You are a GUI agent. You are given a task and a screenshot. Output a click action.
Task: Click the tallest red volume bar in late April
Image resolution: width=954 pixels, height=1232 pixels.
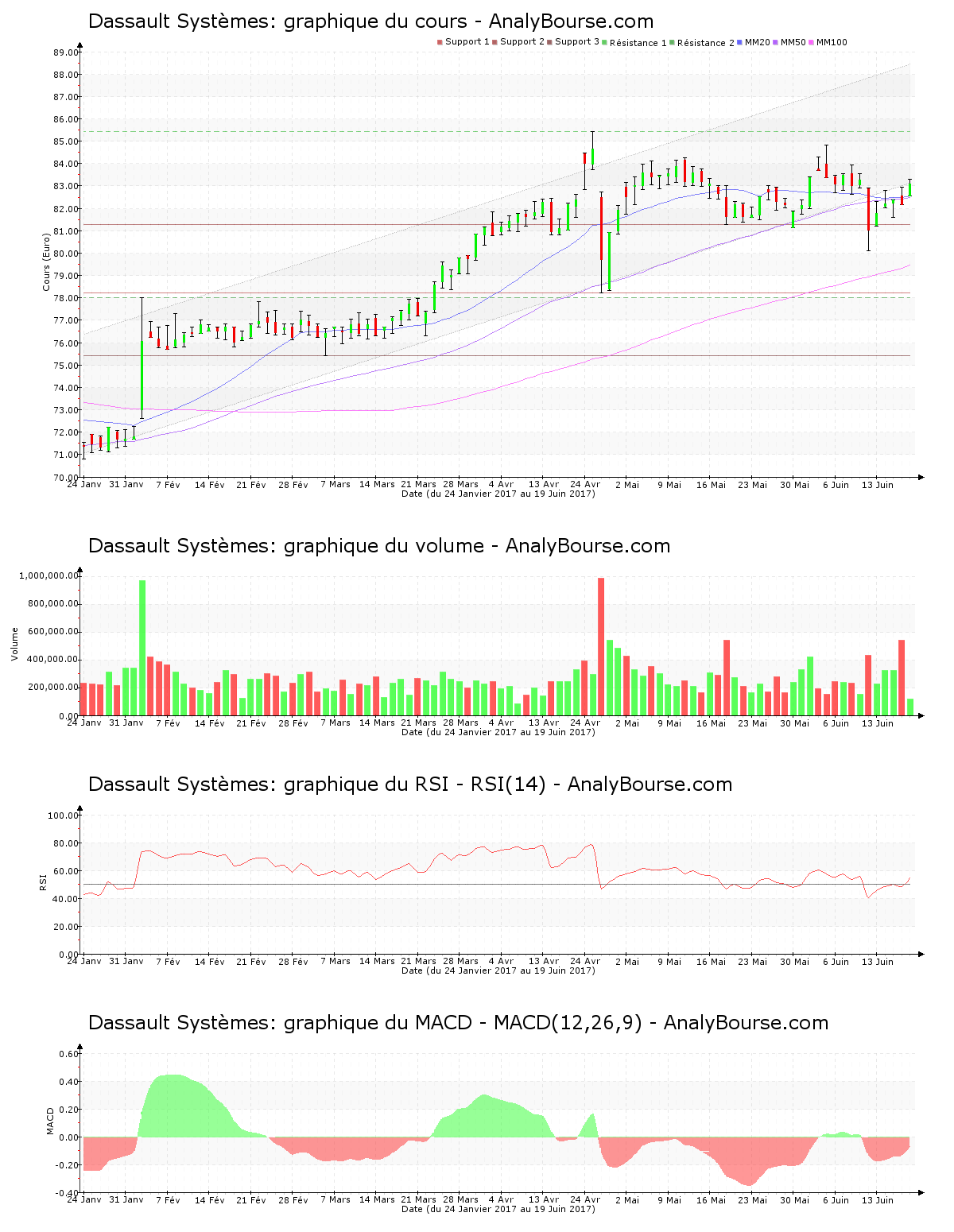(x=601, y=646)
